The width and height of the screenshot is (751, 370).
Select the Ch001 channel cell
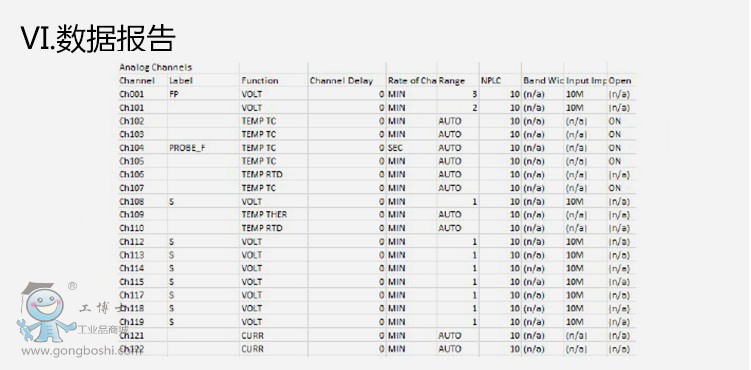click(x=132, y=94)
